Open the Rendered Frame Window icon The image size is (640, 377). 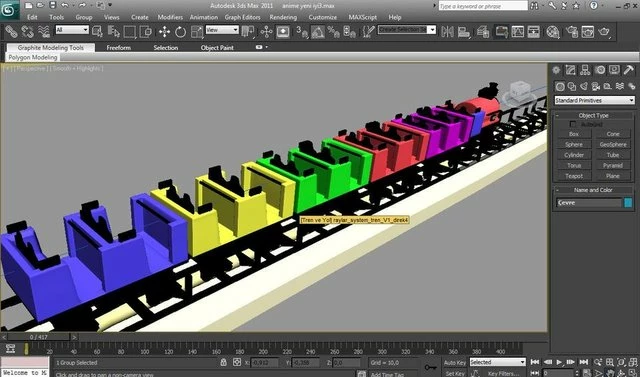coord(588,31)
